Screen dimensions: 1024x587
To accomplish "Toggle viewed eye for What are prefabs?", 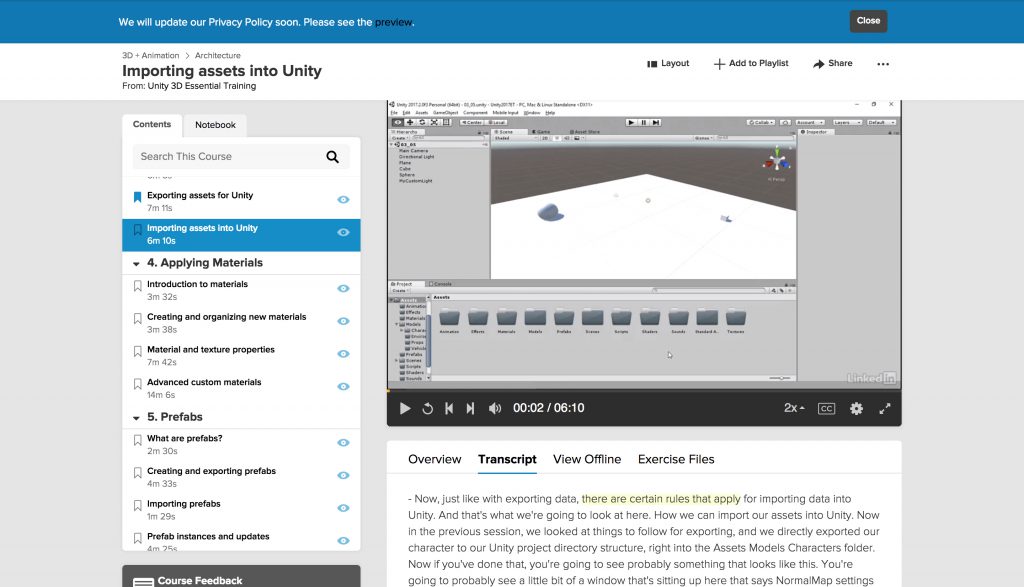I will click(x=343, y=443).
